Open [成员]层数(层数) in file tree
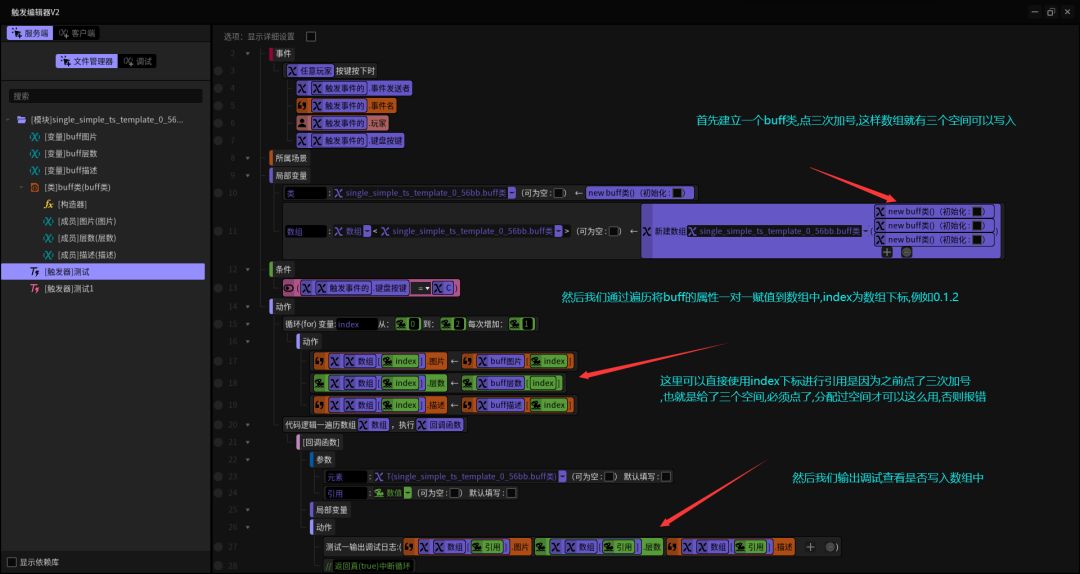Image resolution: width=1080 pixels, height=574 pixels. [x=87, y=238]
